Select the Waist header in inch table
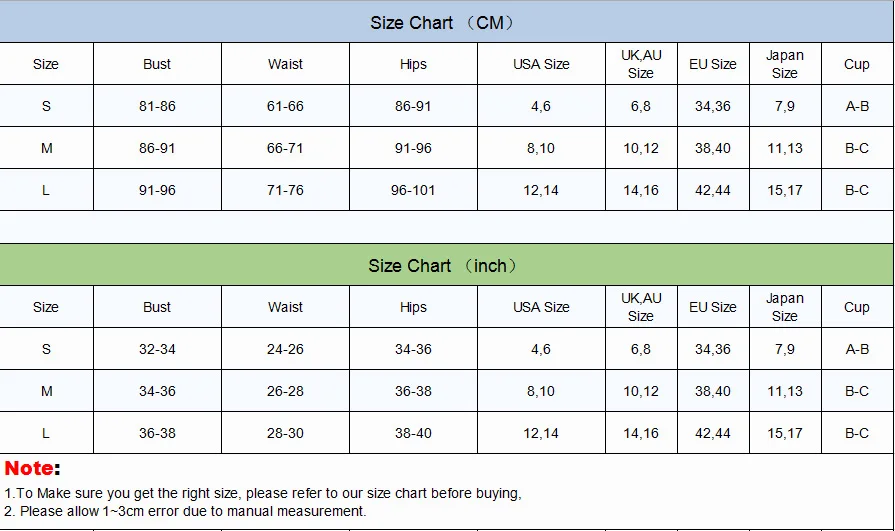Screen dimensions: 895x531 click(x=285, y=307)
